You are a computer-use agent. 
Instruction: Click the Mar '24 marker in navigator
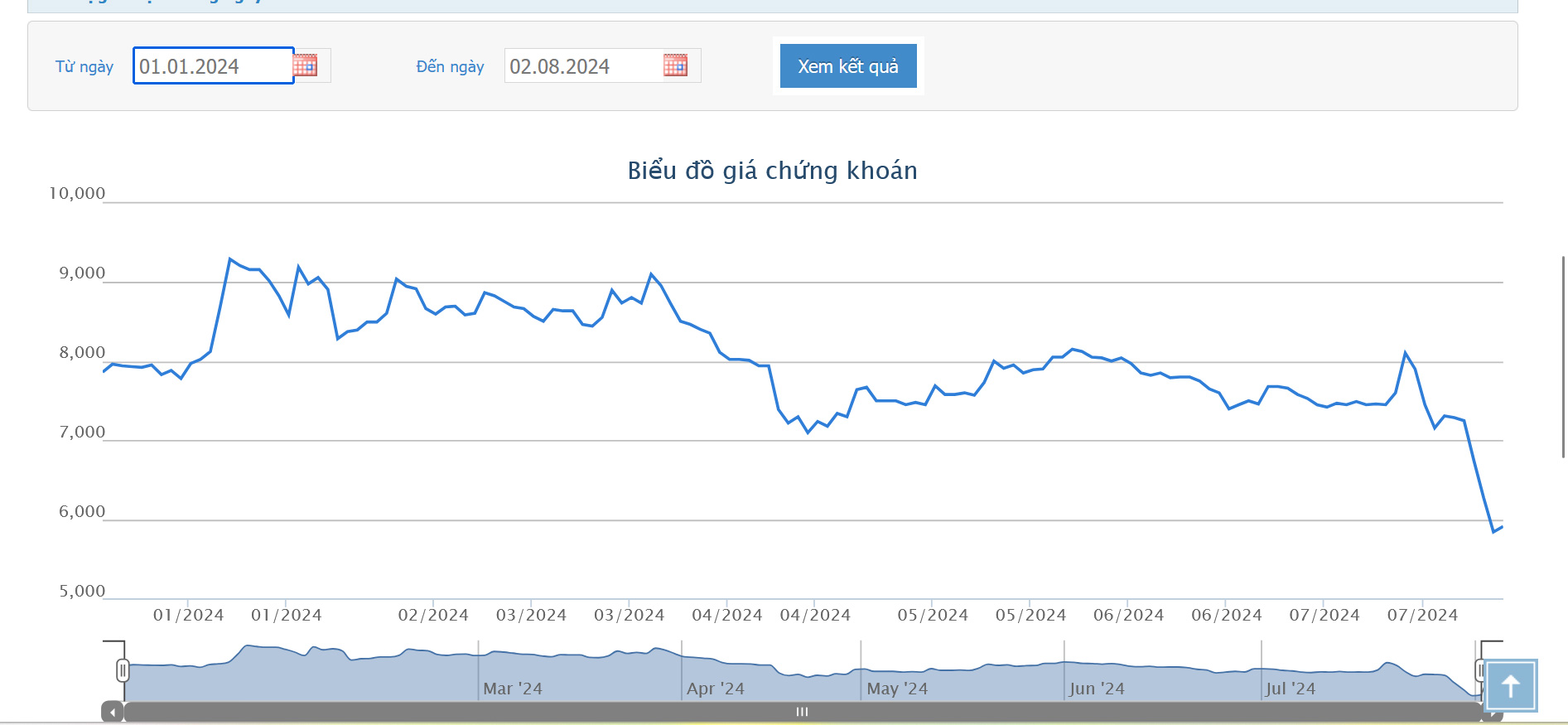pyautogui.click(x=512, y=689)
